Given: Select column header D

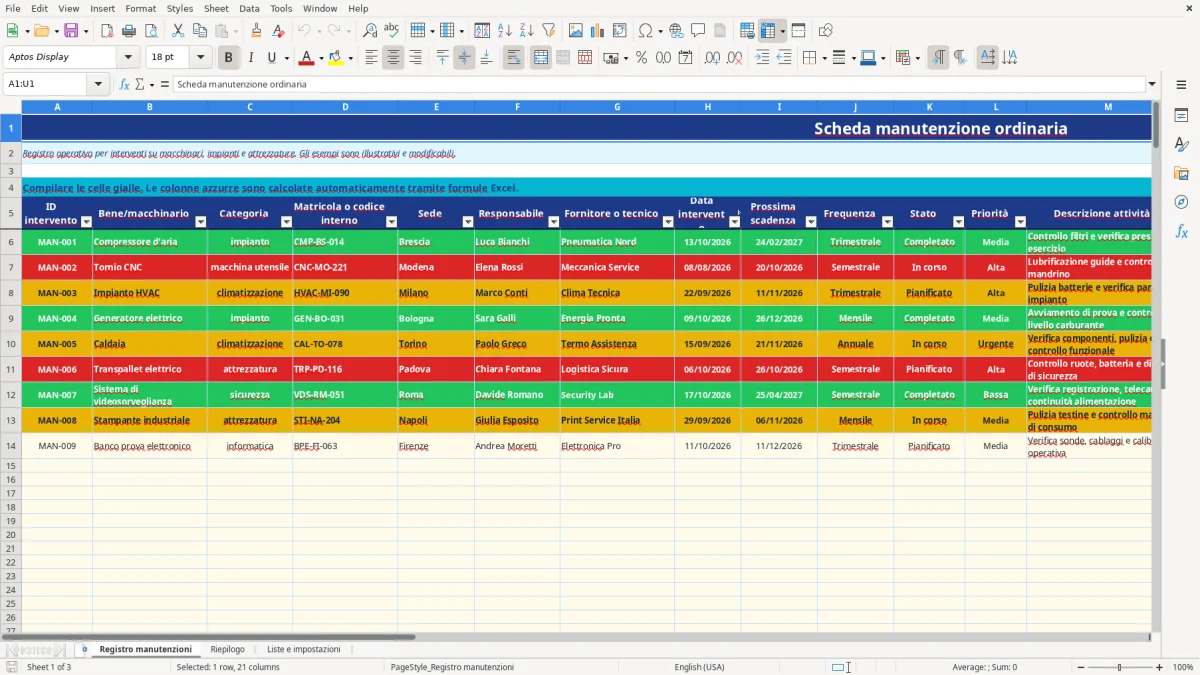Looking at the screenshot, I should (345, 106).
